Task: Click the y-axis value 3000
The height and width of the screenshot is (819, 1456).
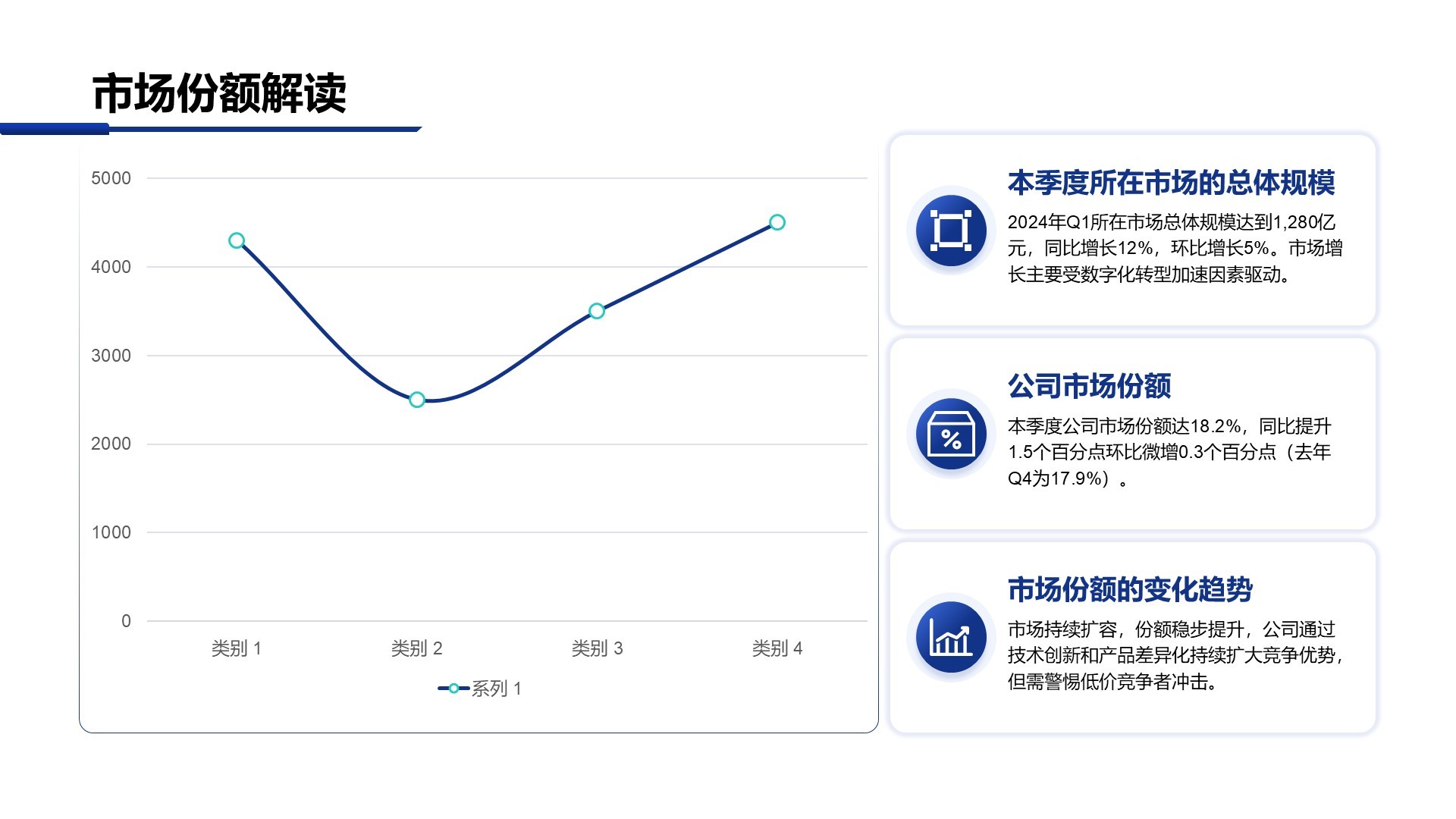Action: 111,356
